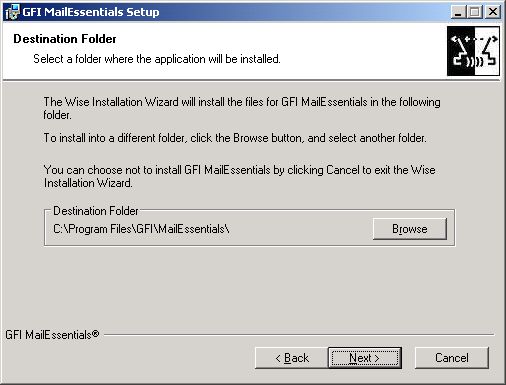Click the setup installer icon in title bar

pyautogui.click(x=13, y=12)
